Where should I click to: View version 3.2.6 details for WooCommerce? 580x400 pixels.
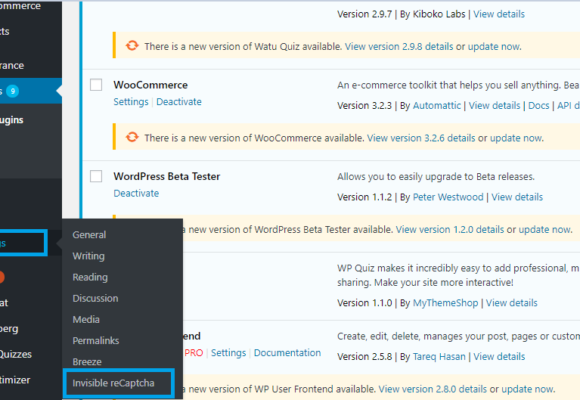tap(421, 138)
